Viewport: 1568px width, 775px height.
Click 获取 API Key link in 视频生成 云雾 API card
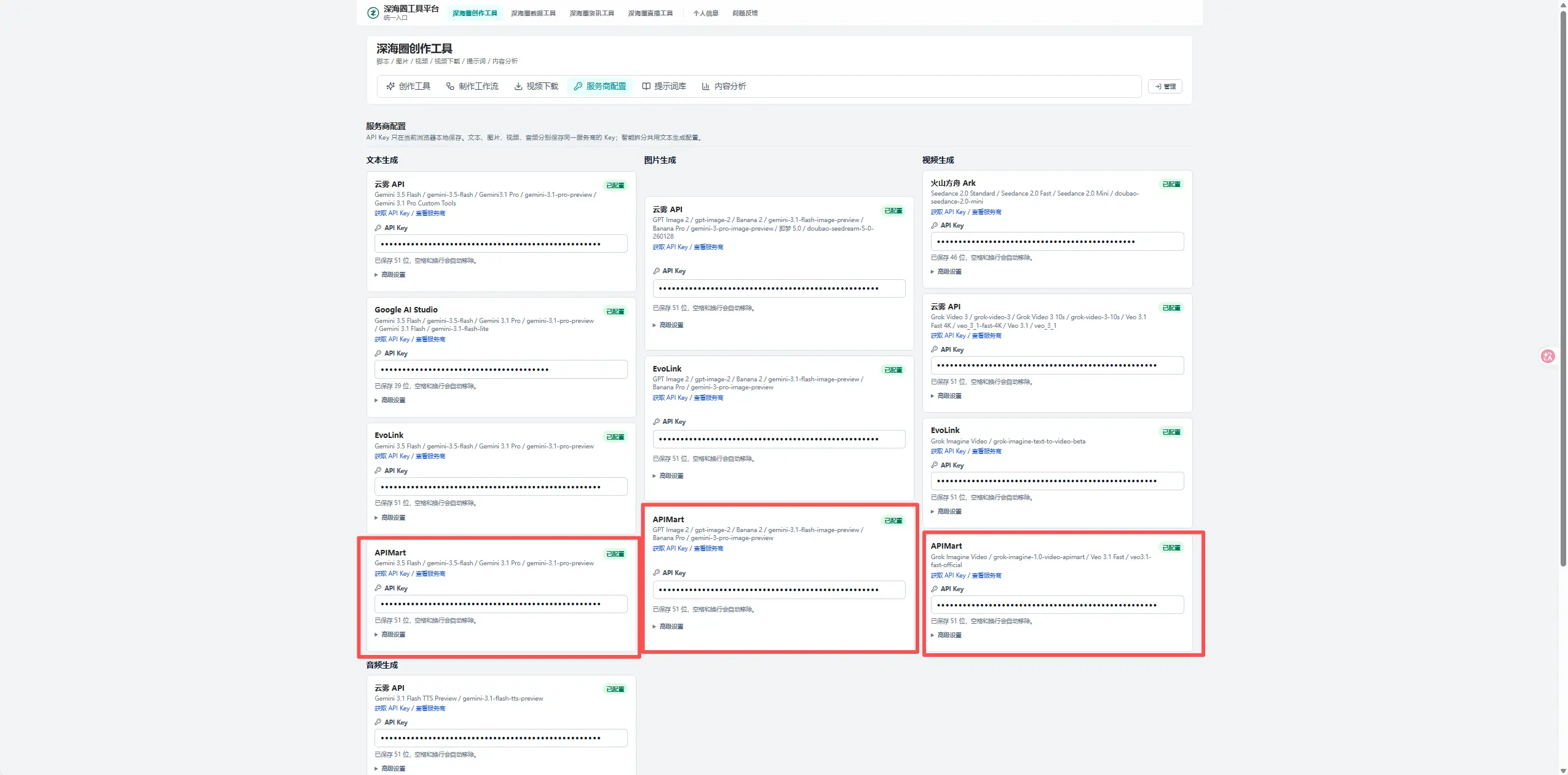948,336
